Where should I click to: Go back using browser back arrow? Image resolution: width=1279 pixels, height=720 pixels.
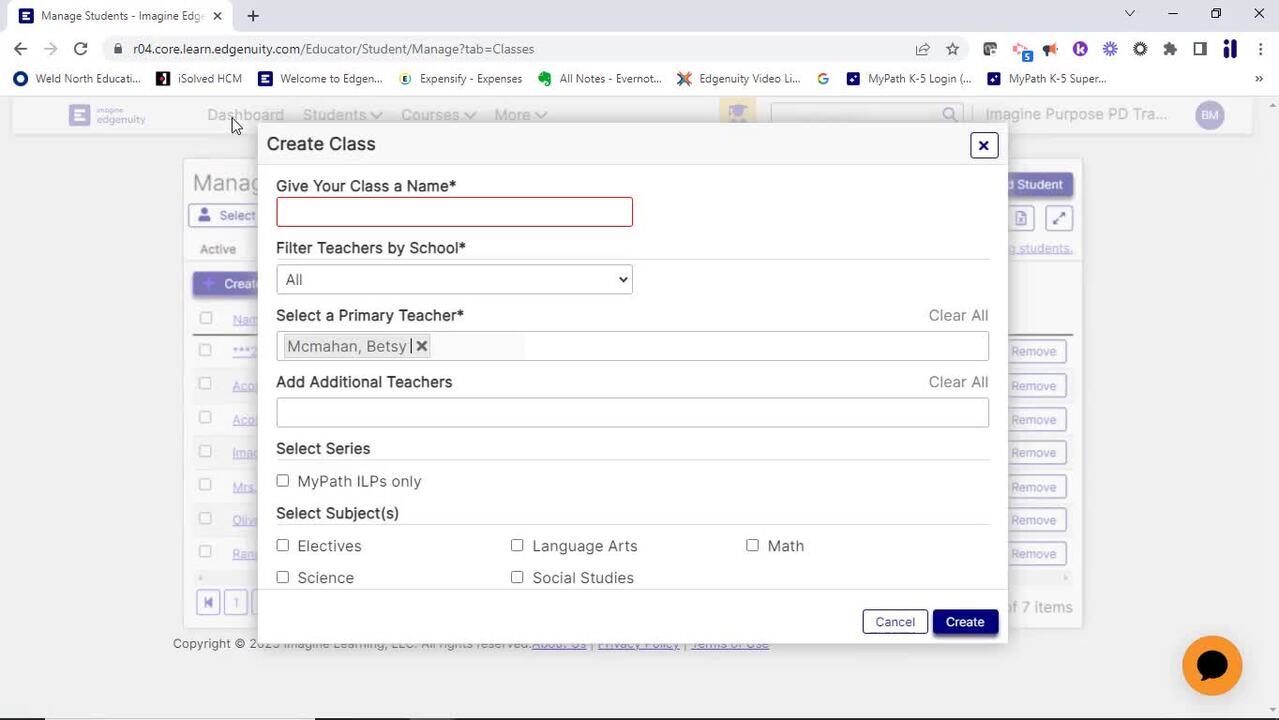coord(21,49)
